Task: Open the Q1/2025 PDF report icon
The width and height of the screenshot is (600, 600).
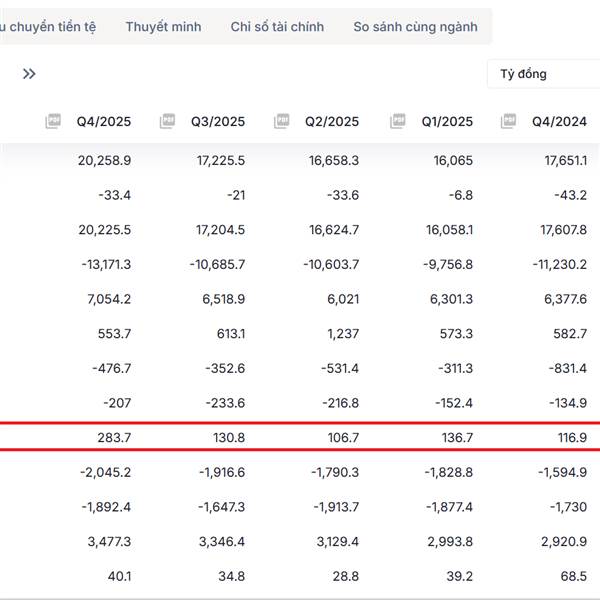Action: pyautogui.click(x=397, y=122)
